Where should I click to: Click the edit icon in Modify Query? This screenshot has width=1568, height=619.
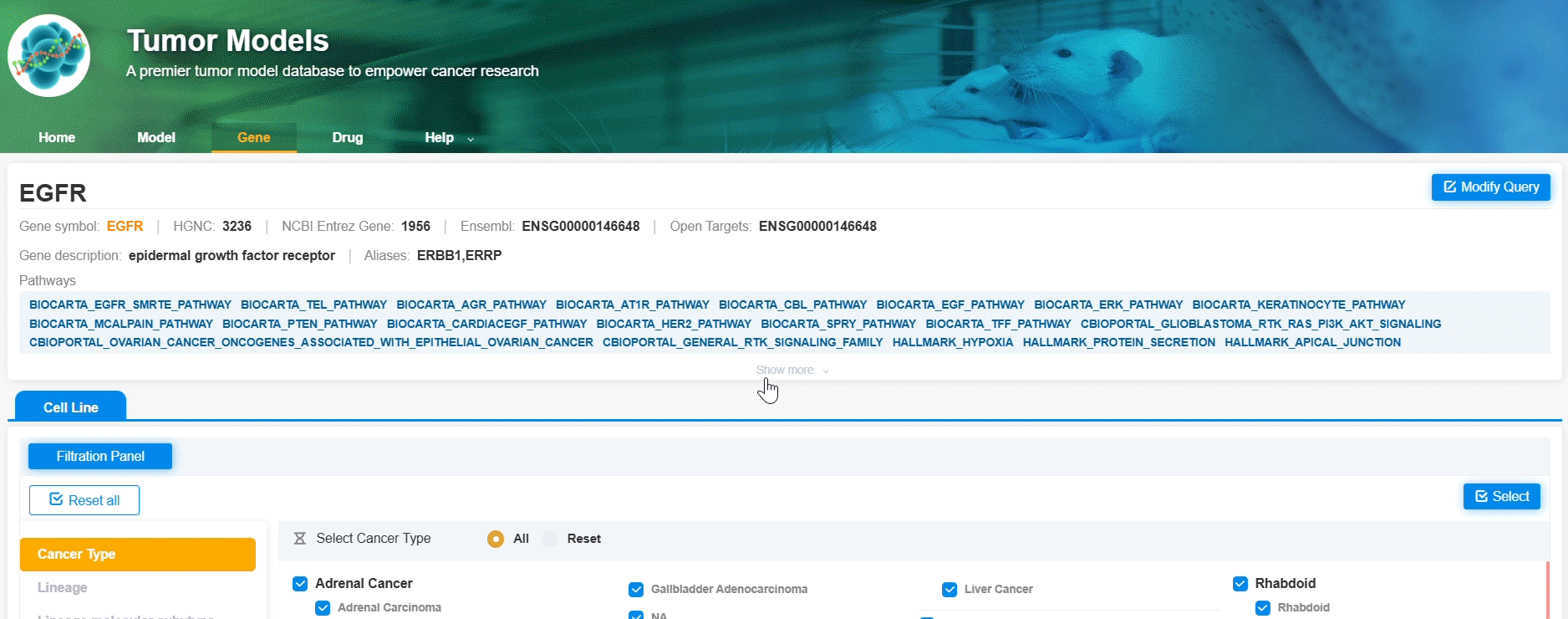tap(1449, 187)
